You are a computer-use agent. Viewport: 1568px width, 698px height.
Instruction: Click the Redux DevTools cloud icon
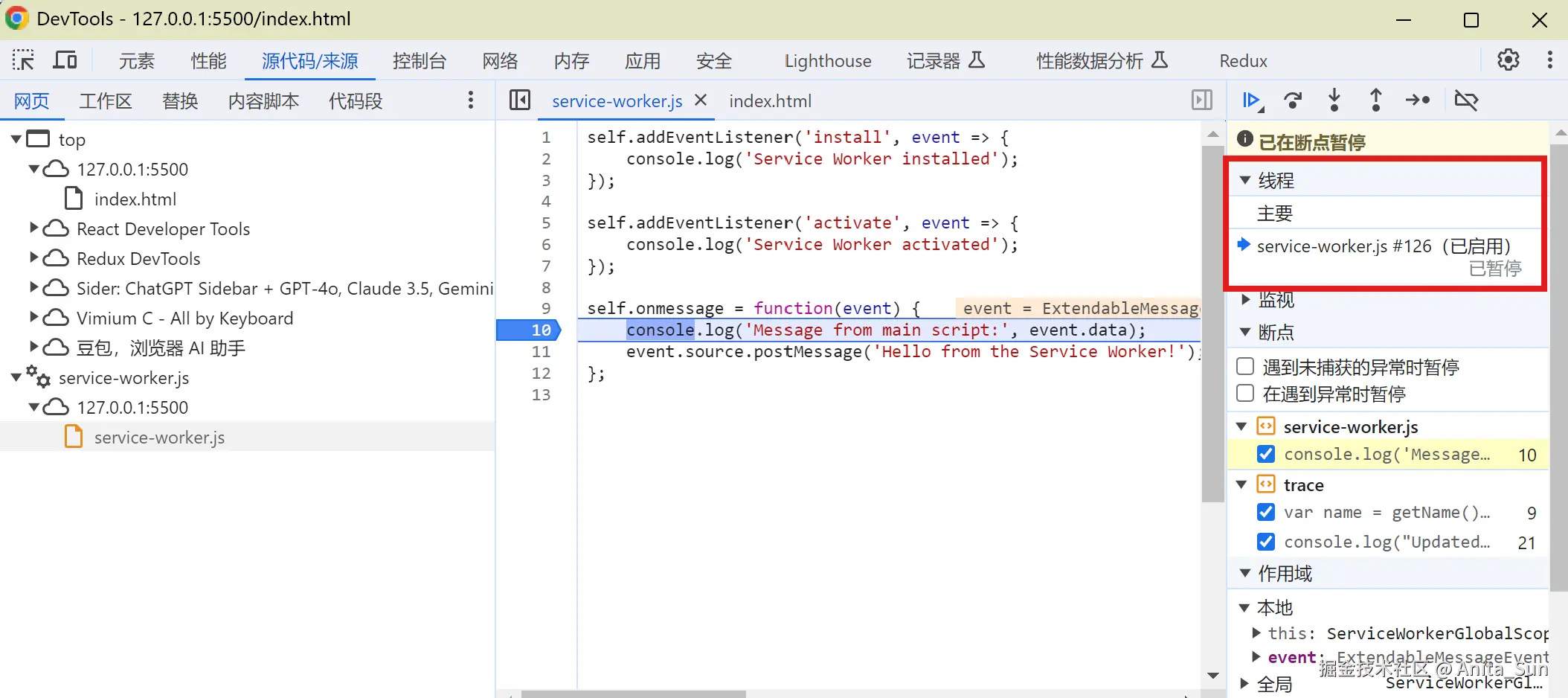point(56,258)
